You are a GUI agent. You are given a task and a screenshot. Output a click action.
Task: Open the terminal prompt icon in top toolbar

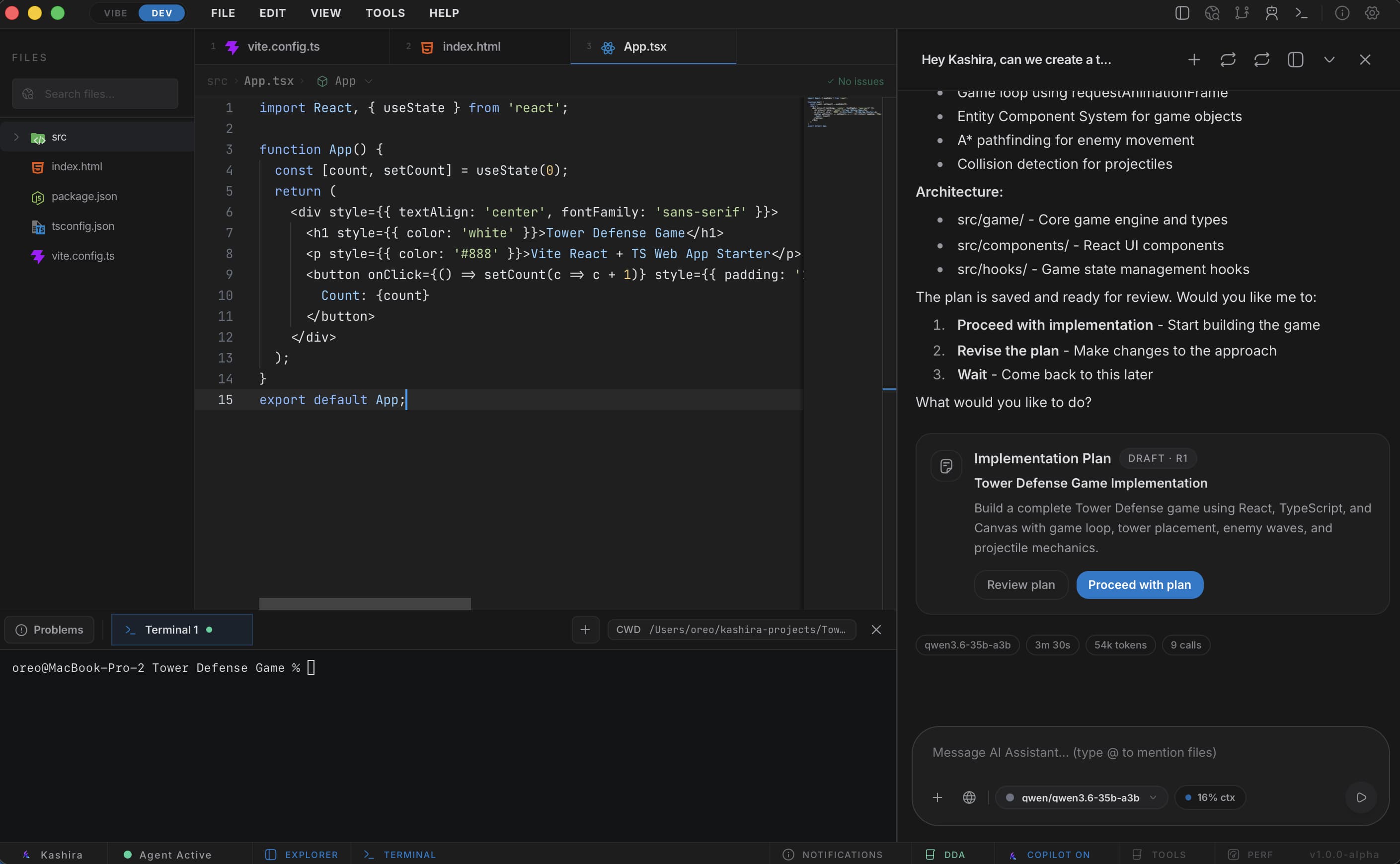coord(1301,12)
